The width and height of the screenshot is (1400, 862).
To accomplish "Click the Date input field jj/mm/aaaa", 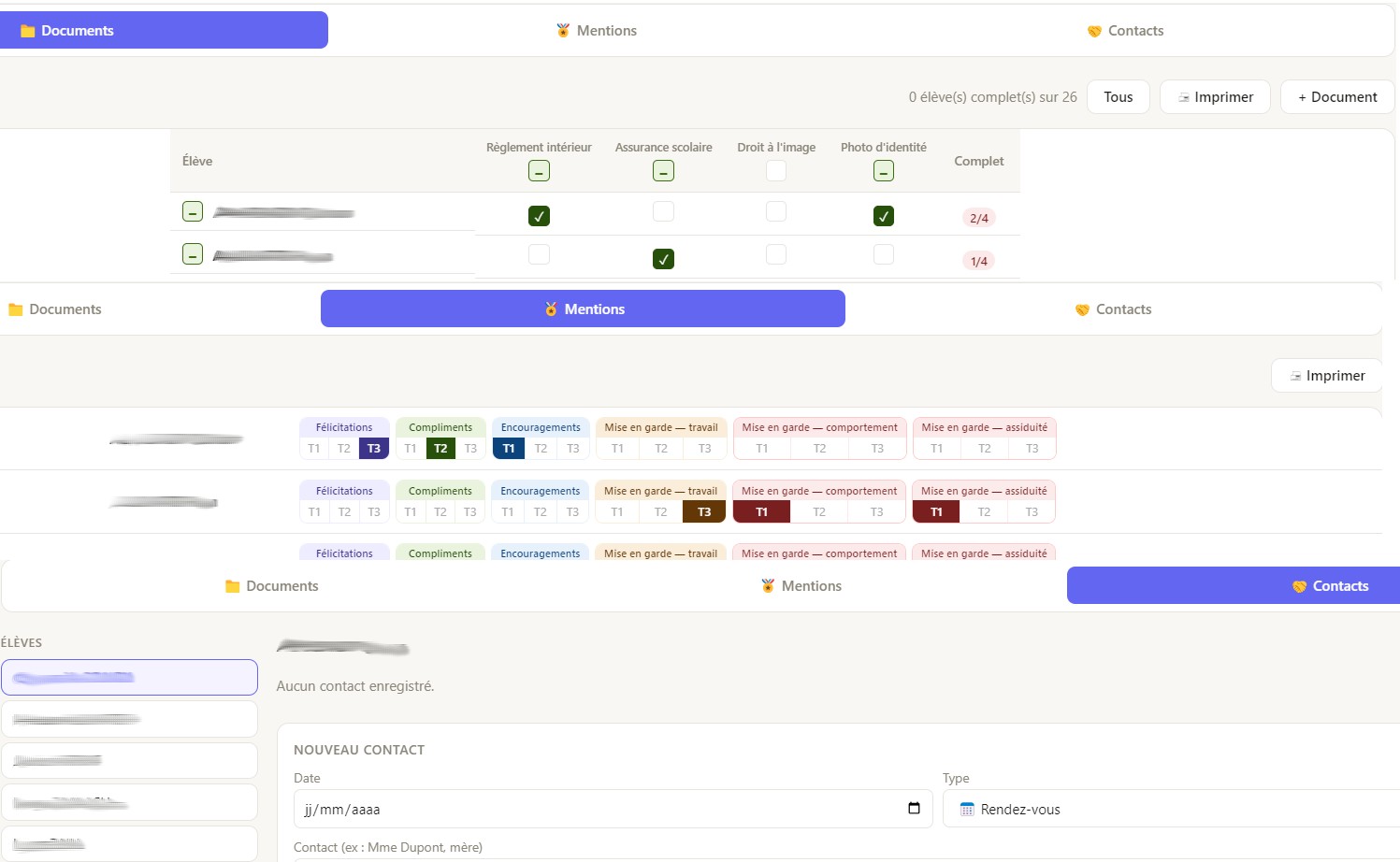I will pyautogui.click(x=599, y=810).
